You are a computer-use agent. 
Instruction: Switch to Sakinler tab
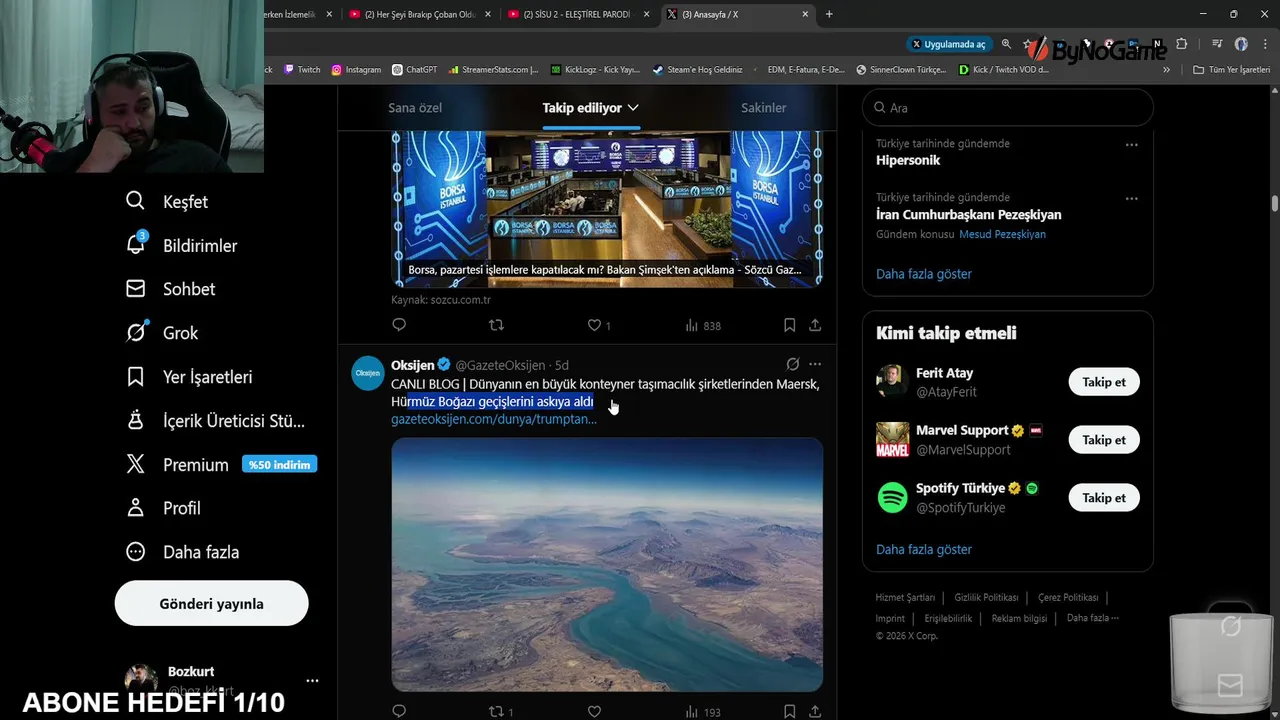[763, 108]
